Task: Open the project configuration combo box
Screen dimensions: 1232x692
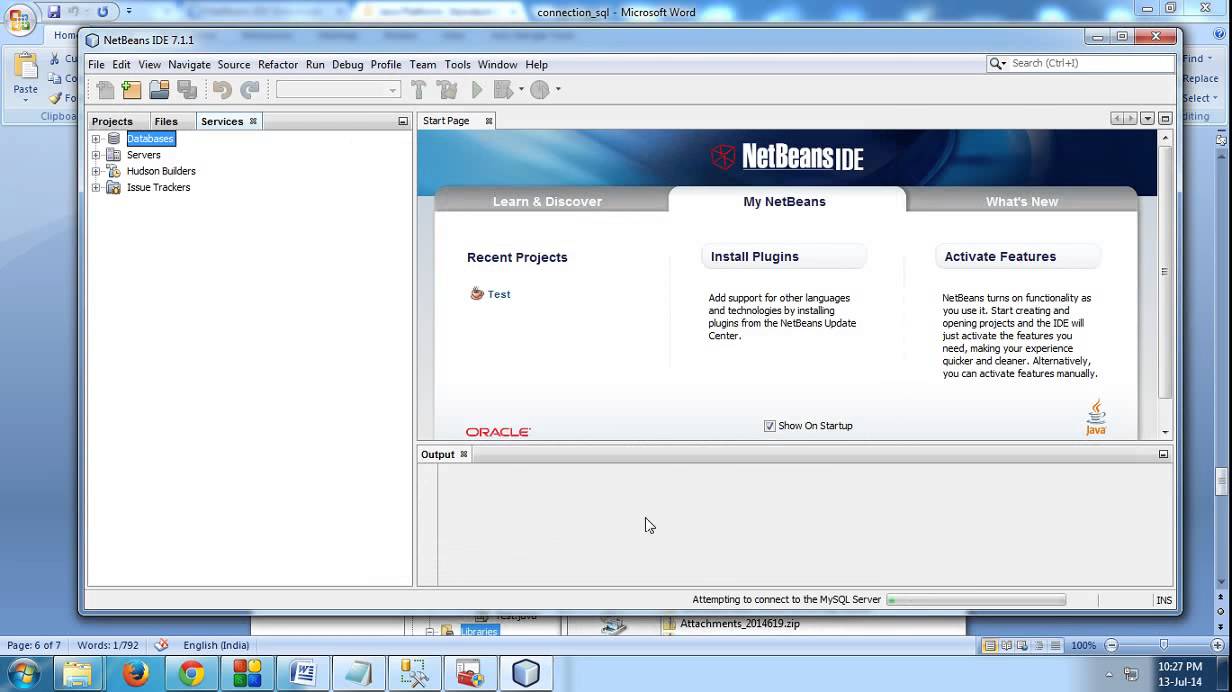Action: pos(338,90)
